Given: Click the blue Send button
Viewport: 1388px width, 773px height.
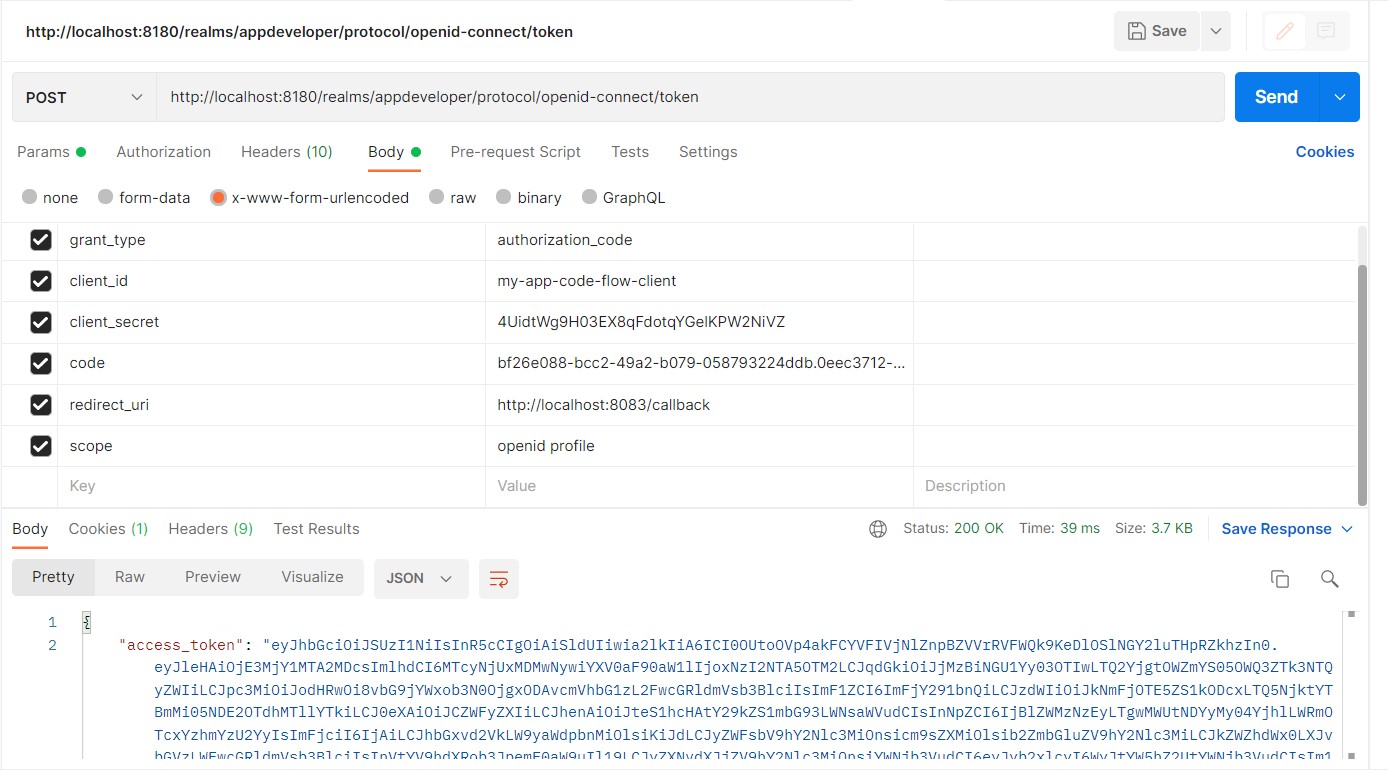Looking at the screenshot, I should (x=1276, y=97).
